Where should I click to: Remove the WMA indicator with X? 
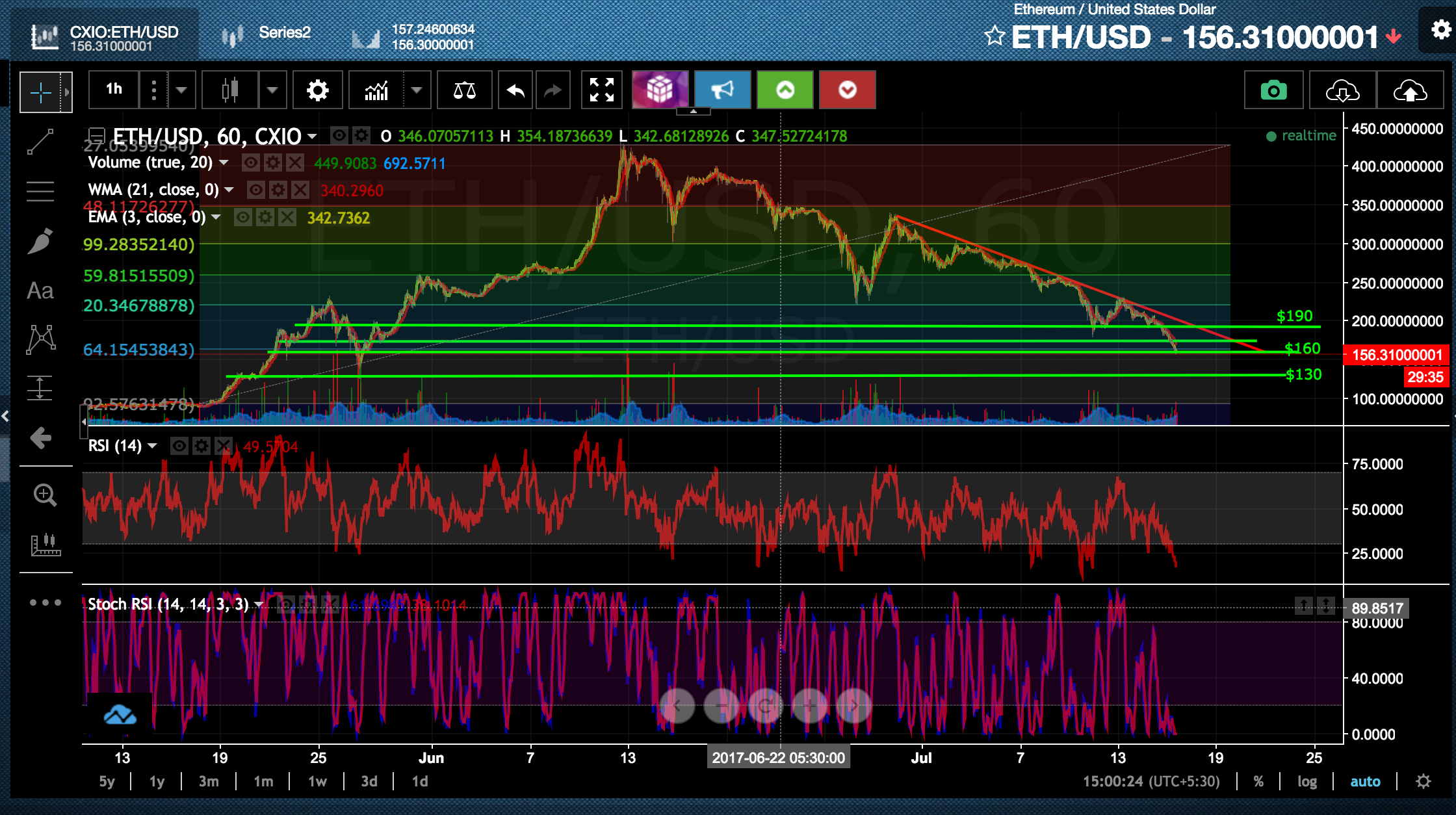click(x=300, y=190)
